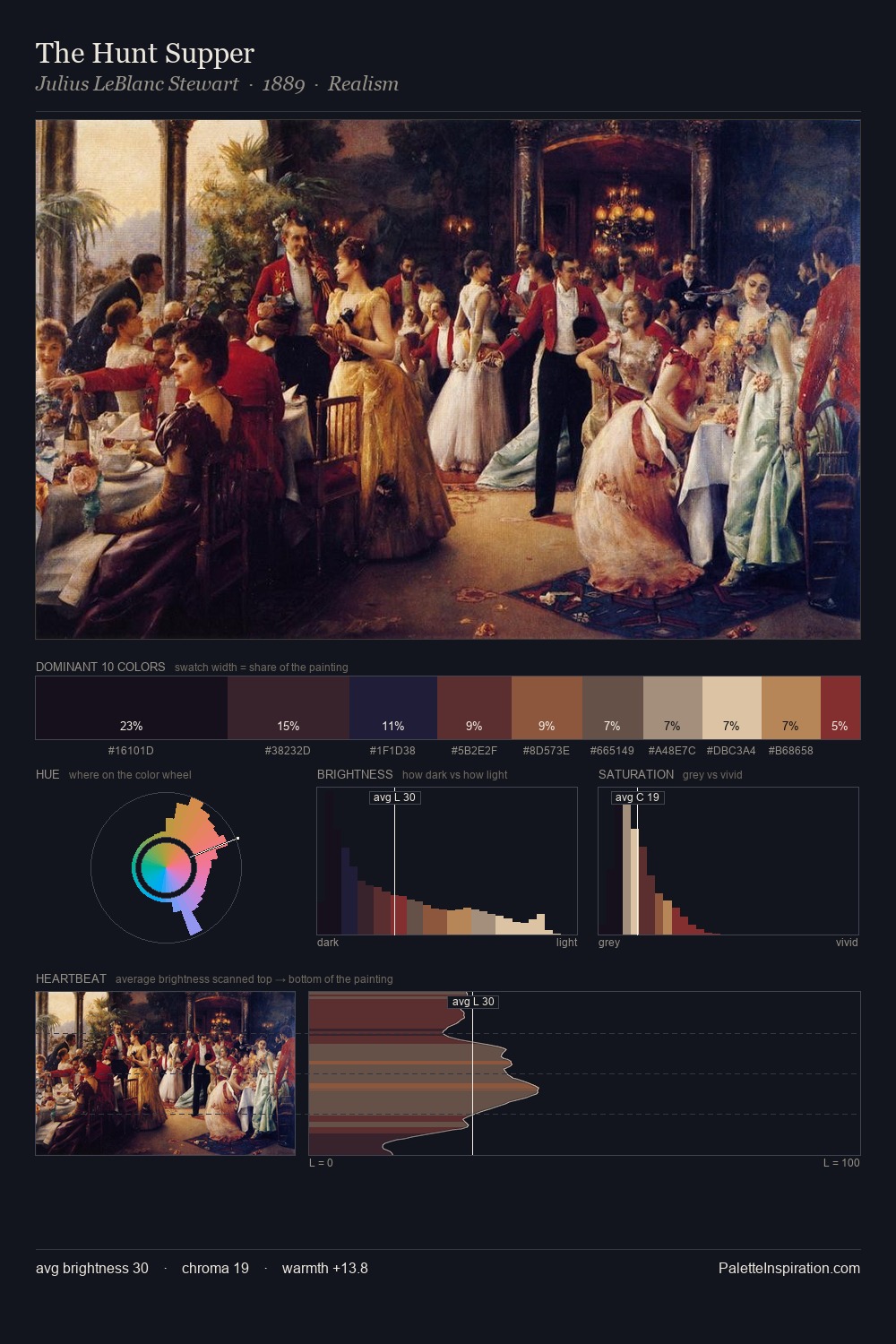
Task: Click the chroma 19 footer stat
Action: (x=215, y=1268)
